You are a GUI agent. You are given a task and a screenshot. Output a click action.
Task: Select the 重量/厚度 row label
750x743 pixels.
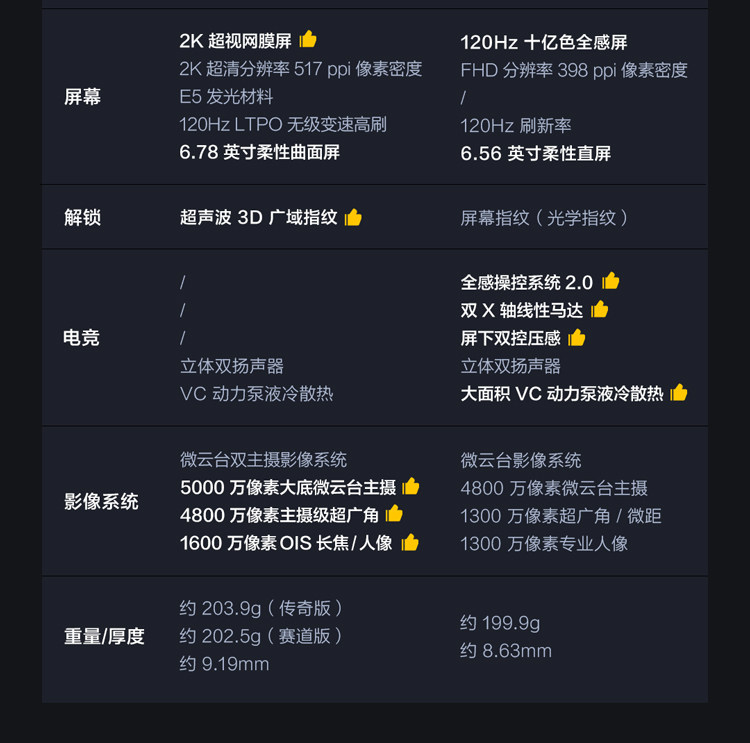104,636
